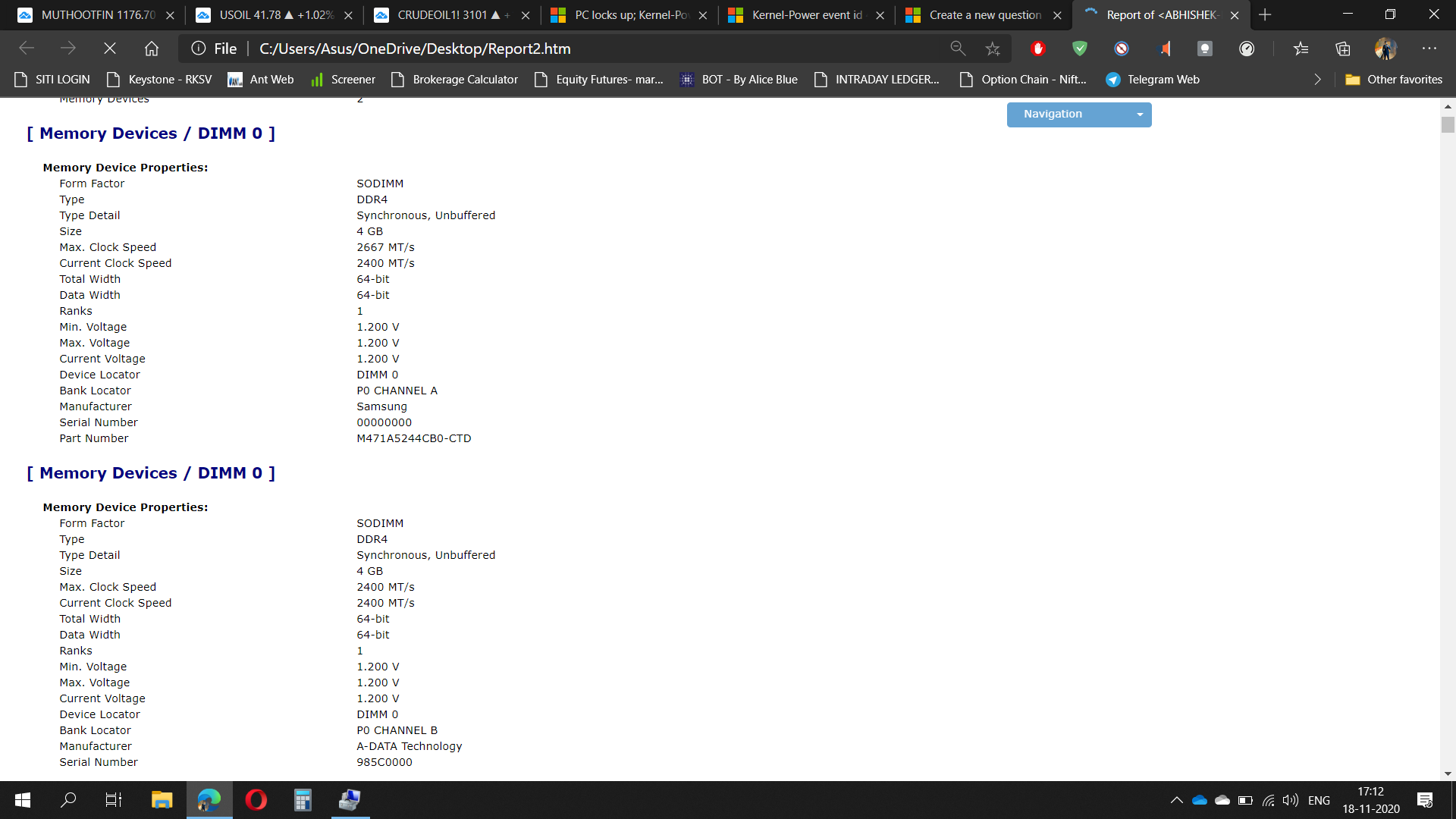
Task: Open the browser Home page icon
Action: 152,49
